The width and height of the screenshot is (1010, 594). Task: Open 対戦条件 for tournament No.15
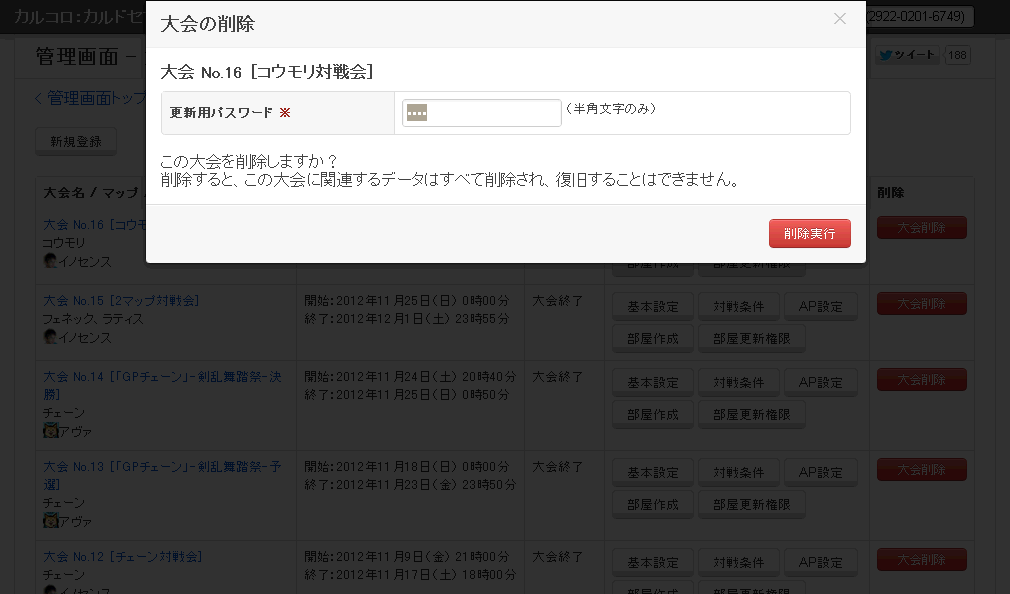pos(738,307)
